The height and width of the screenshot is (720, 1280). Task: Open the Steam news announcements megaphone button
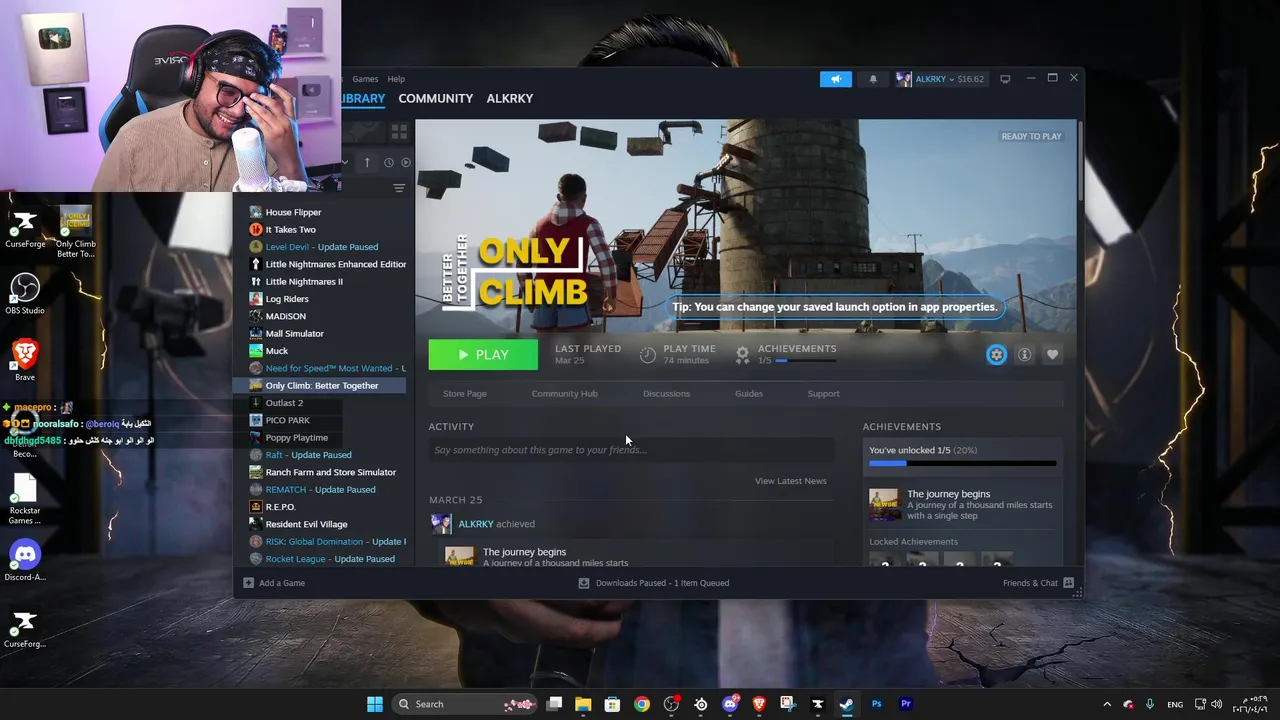(836, 79)
